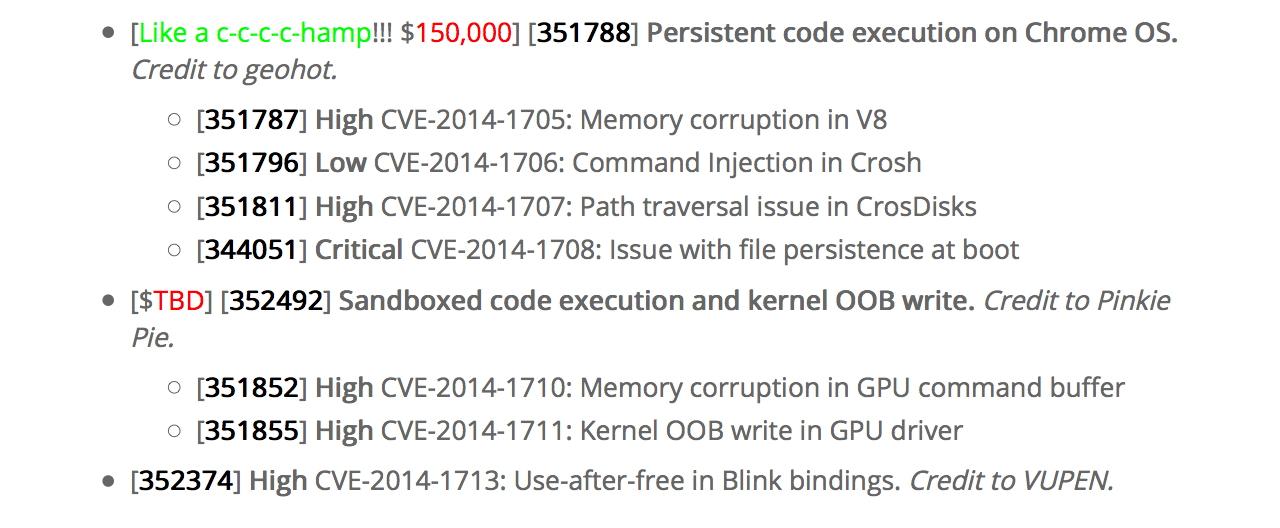
Task: Open bug link 351796
Action: coord(252,163)
